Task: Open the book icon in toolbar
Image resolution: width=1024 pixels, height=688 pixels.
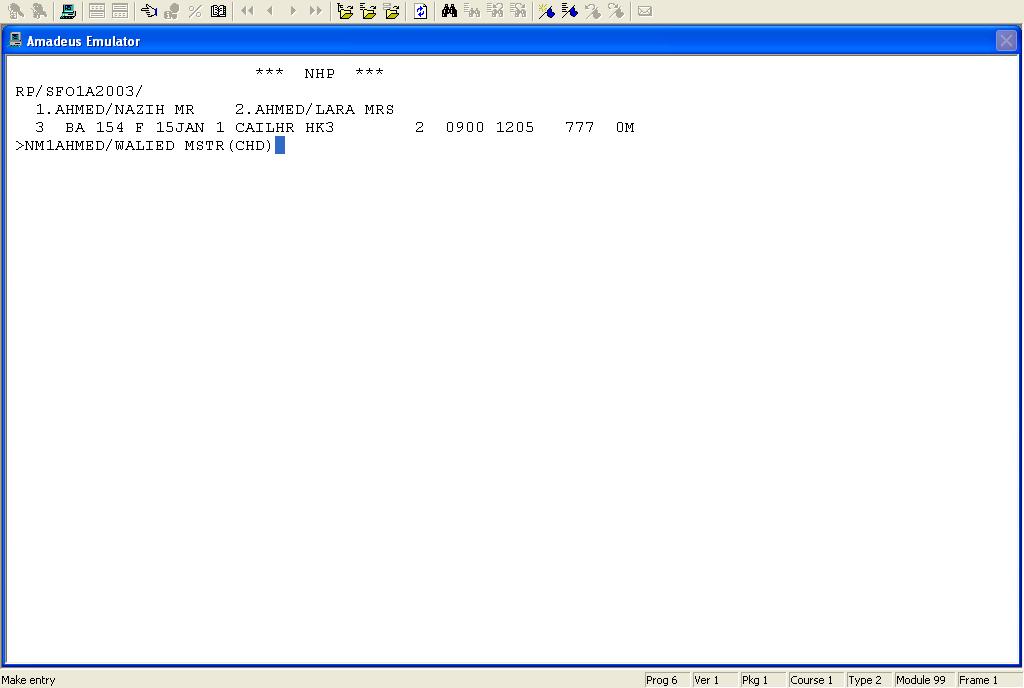Action: point(218,11)
